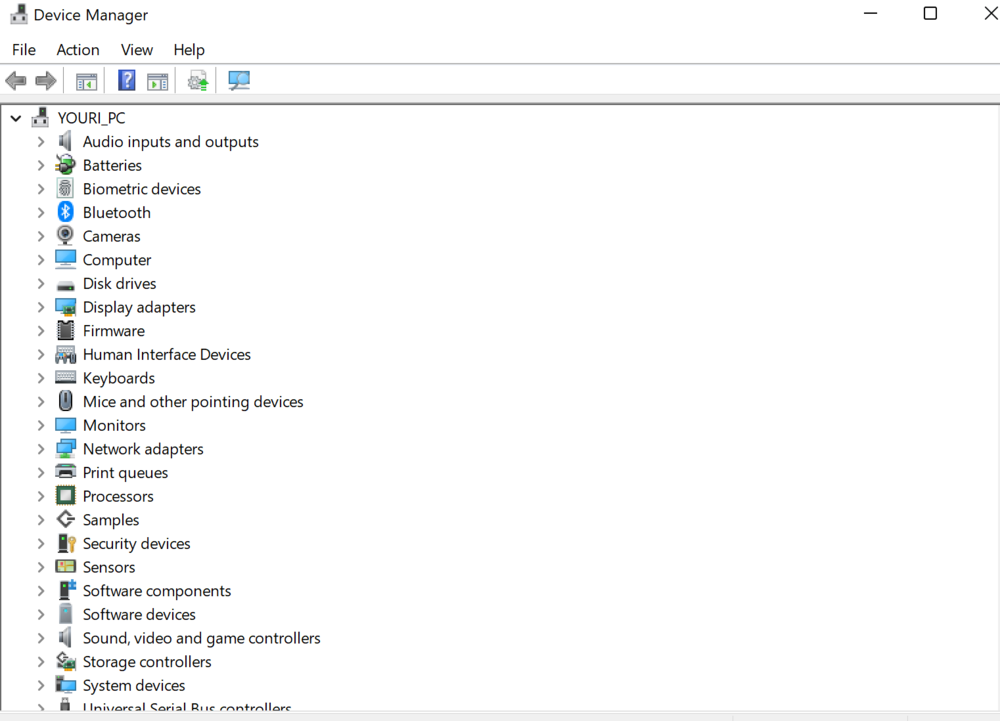This screenshot has width=1000, height=721.
Task: Expand the Keyboards category arrow
Action: tap(41, 378)
